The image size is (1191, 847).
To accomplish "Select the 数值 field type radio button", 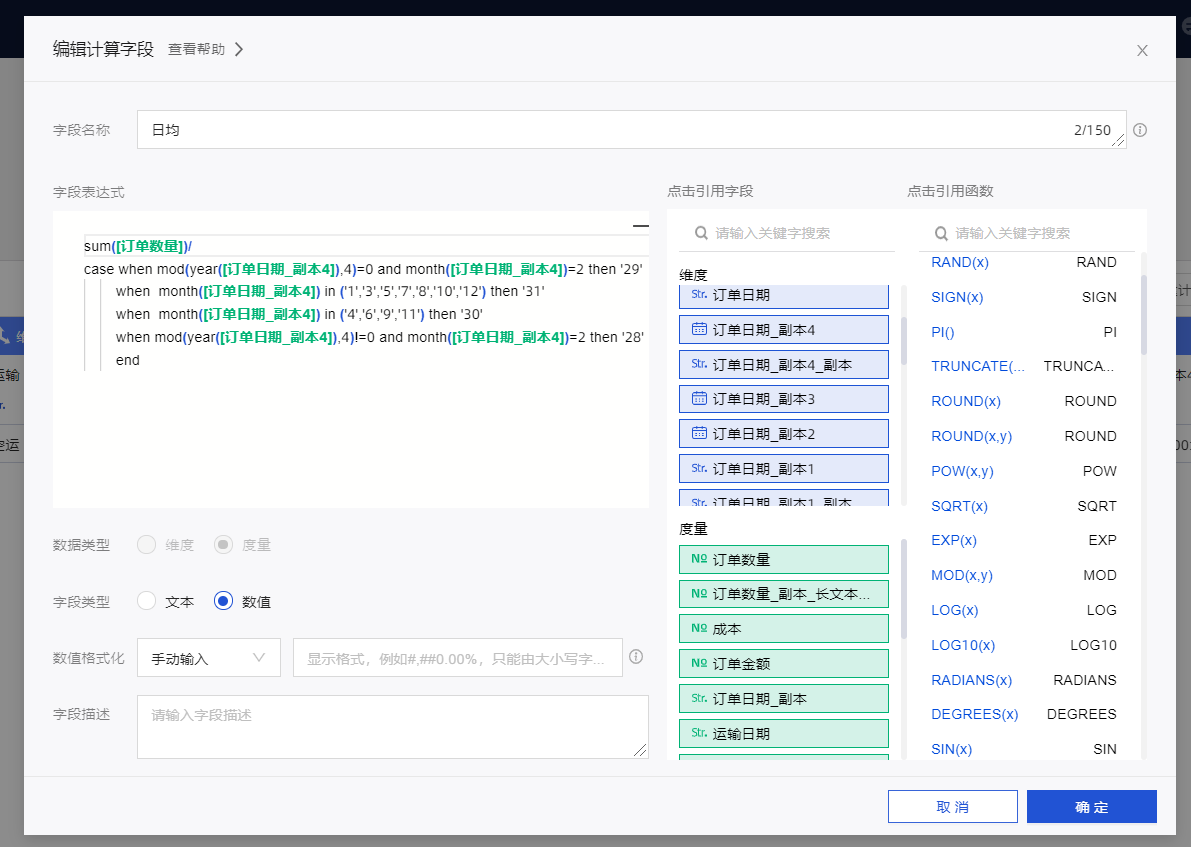I will point(224,601).
